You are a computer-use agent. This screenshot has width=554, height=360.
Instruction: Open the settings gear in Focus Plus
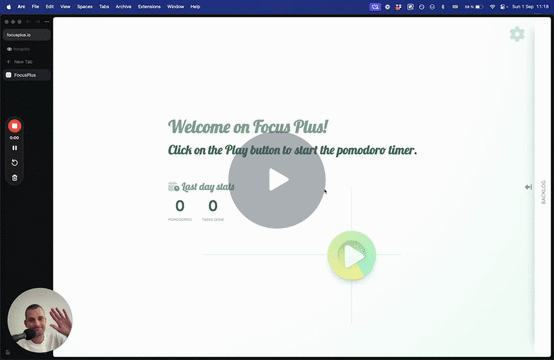coord(517,34)
